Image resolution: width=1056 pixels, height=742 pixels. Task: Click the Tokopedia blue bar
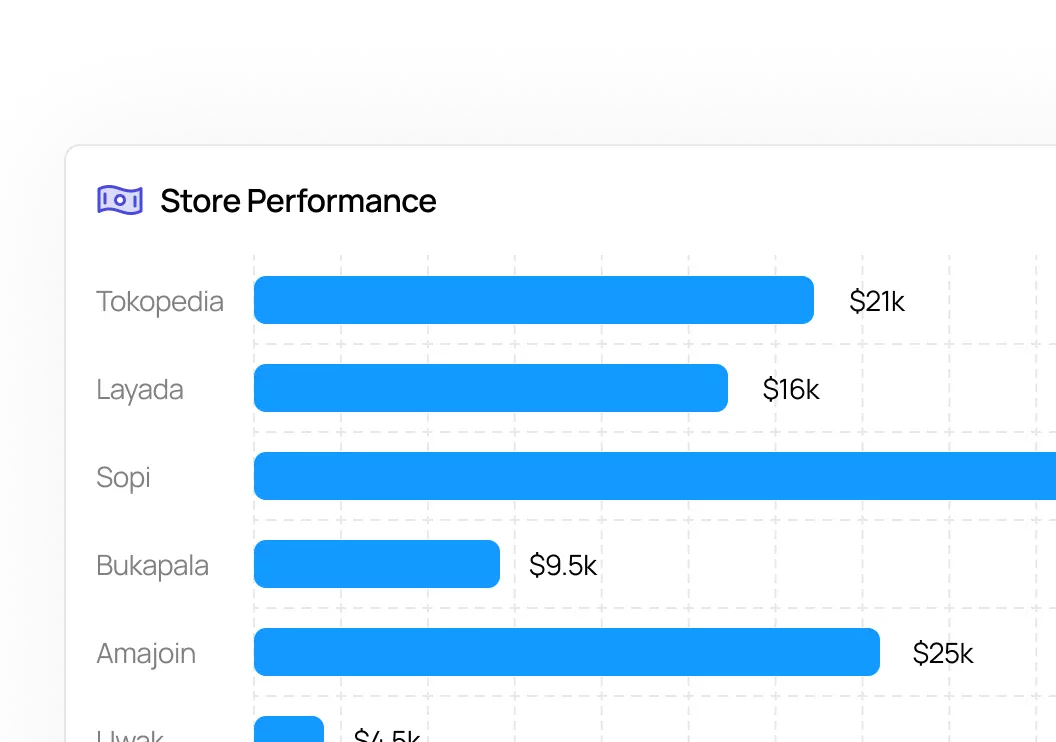click(x=533, y=300)
